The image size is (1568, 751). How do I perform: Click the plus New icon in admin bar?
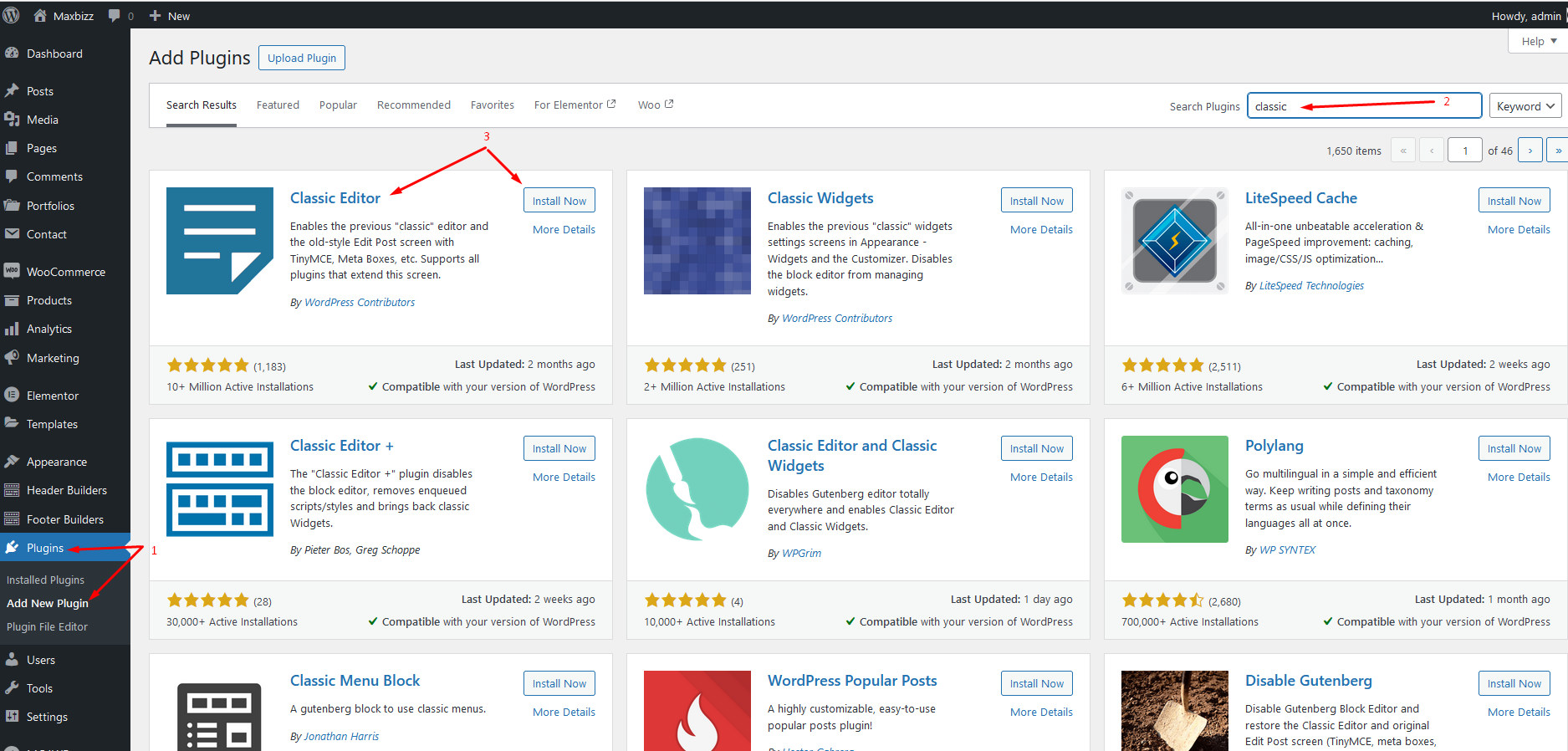coord(155,16)
